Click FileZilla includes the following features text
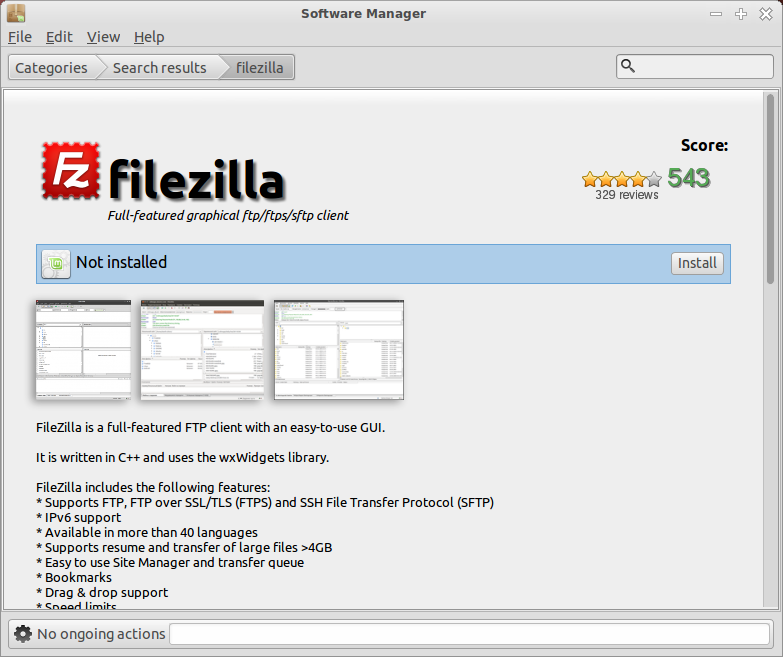This screenshot has width=783, height=657. tap(153, 487)
